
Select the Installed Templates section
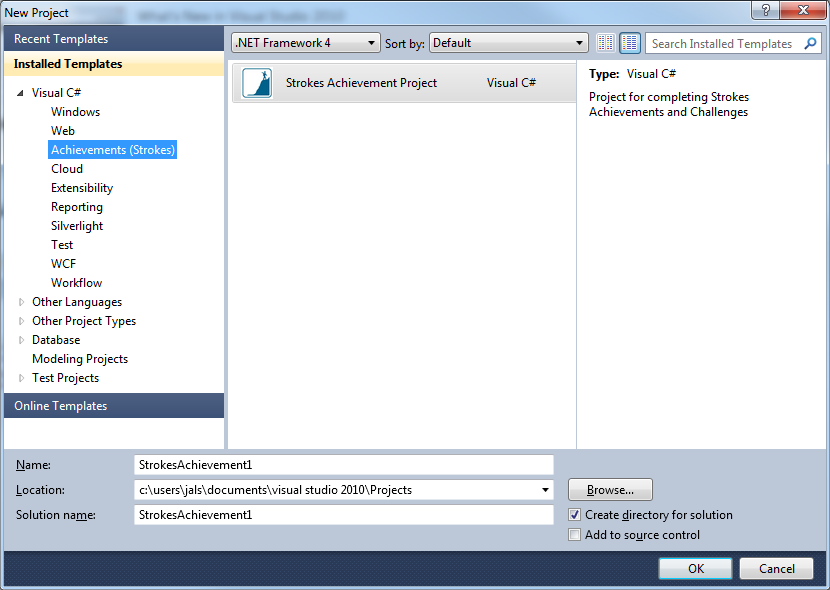tap(114, 64)
